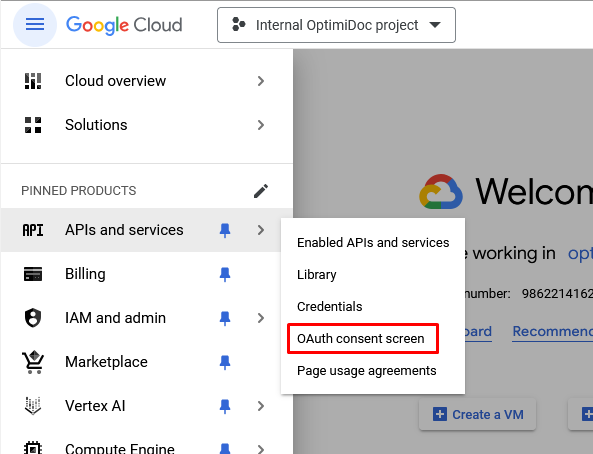The image size is (593, 454).
Task: Select OAuth consent screen menu item
Action: click(361, 339)
